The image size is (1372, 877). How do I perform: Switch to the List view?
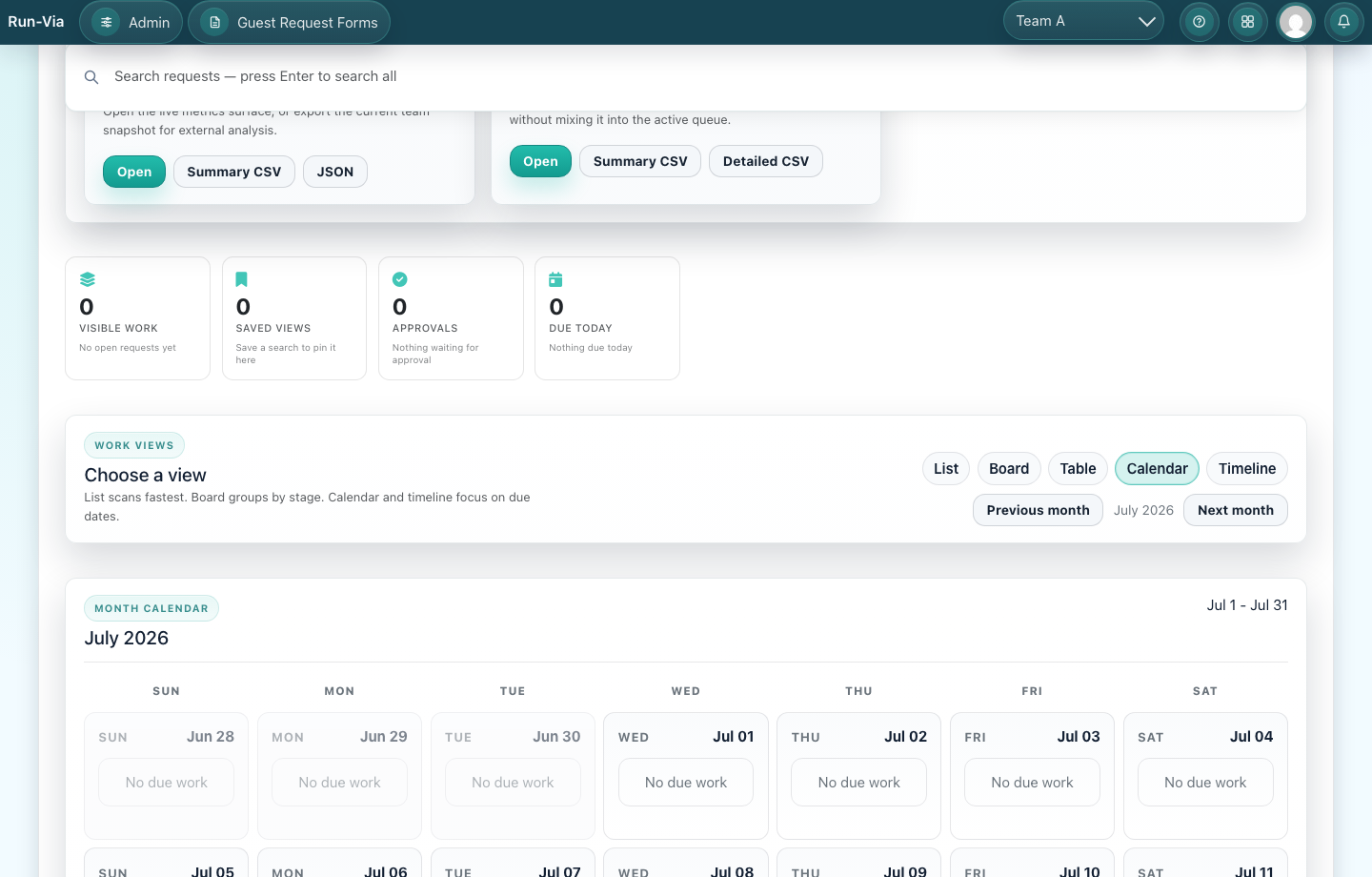pyautogui.click(x=946, y=468)
